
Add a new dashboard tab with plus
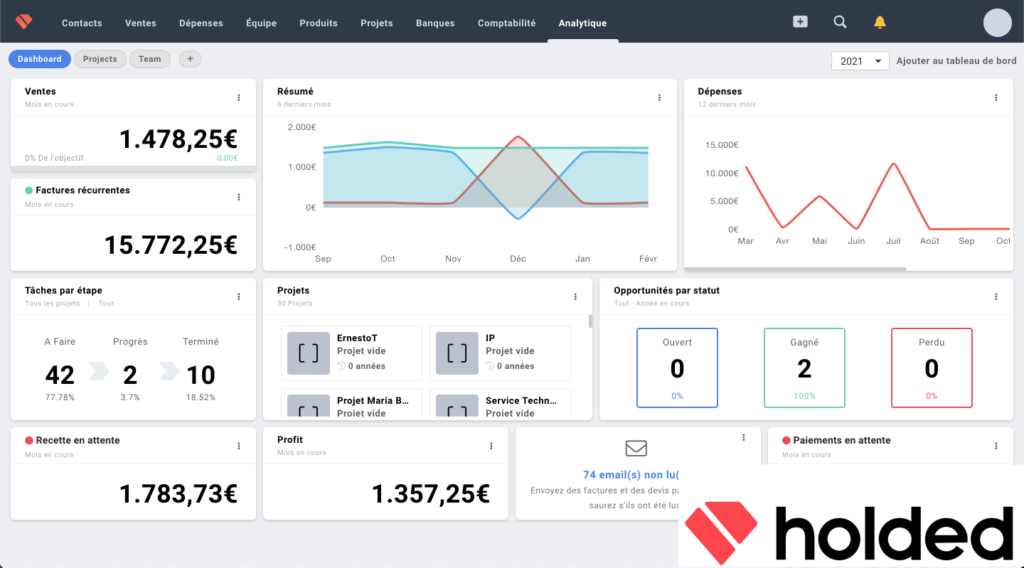tap(190, 59)
